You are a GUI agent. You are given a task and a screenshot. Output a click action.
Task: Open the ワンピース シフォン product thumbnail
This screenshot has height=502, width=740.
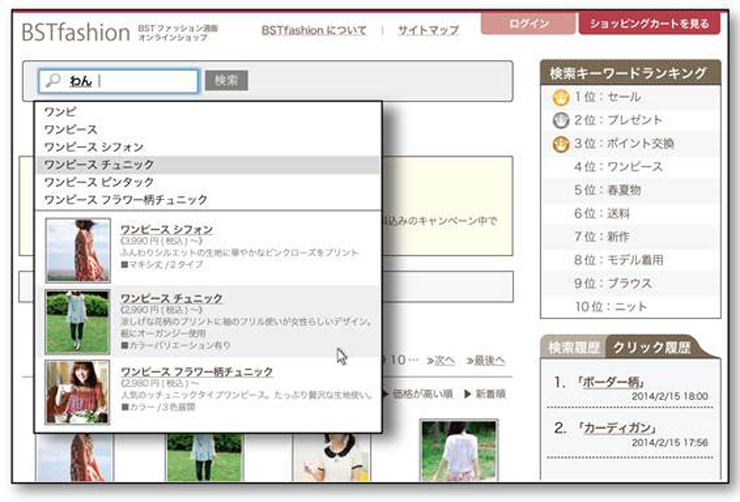(x=77, y=250)
